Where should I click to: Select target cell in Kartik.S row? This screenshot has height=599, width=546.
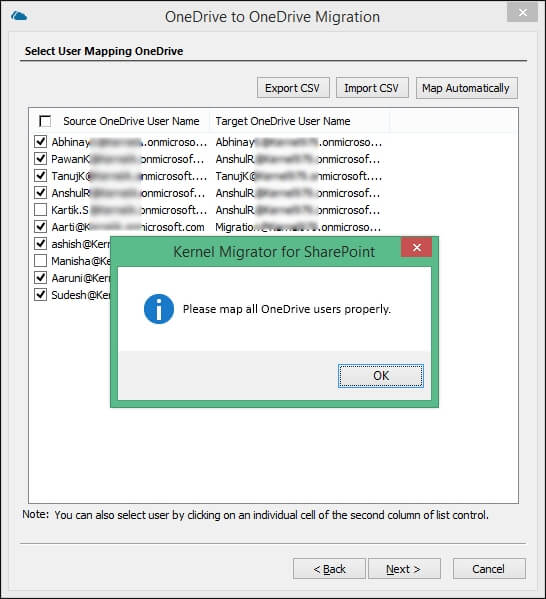click(298, 210)
